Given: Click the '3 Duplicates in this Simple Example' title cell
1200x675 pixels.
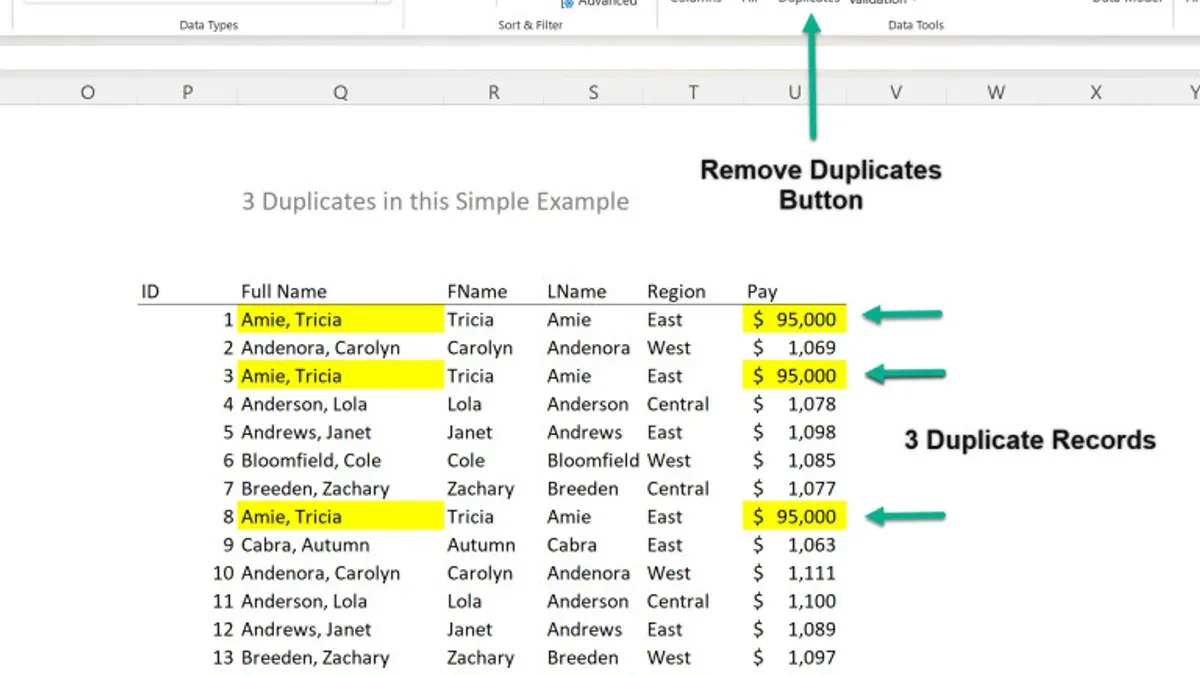Looking at the screenshot, I should [435, 201].
